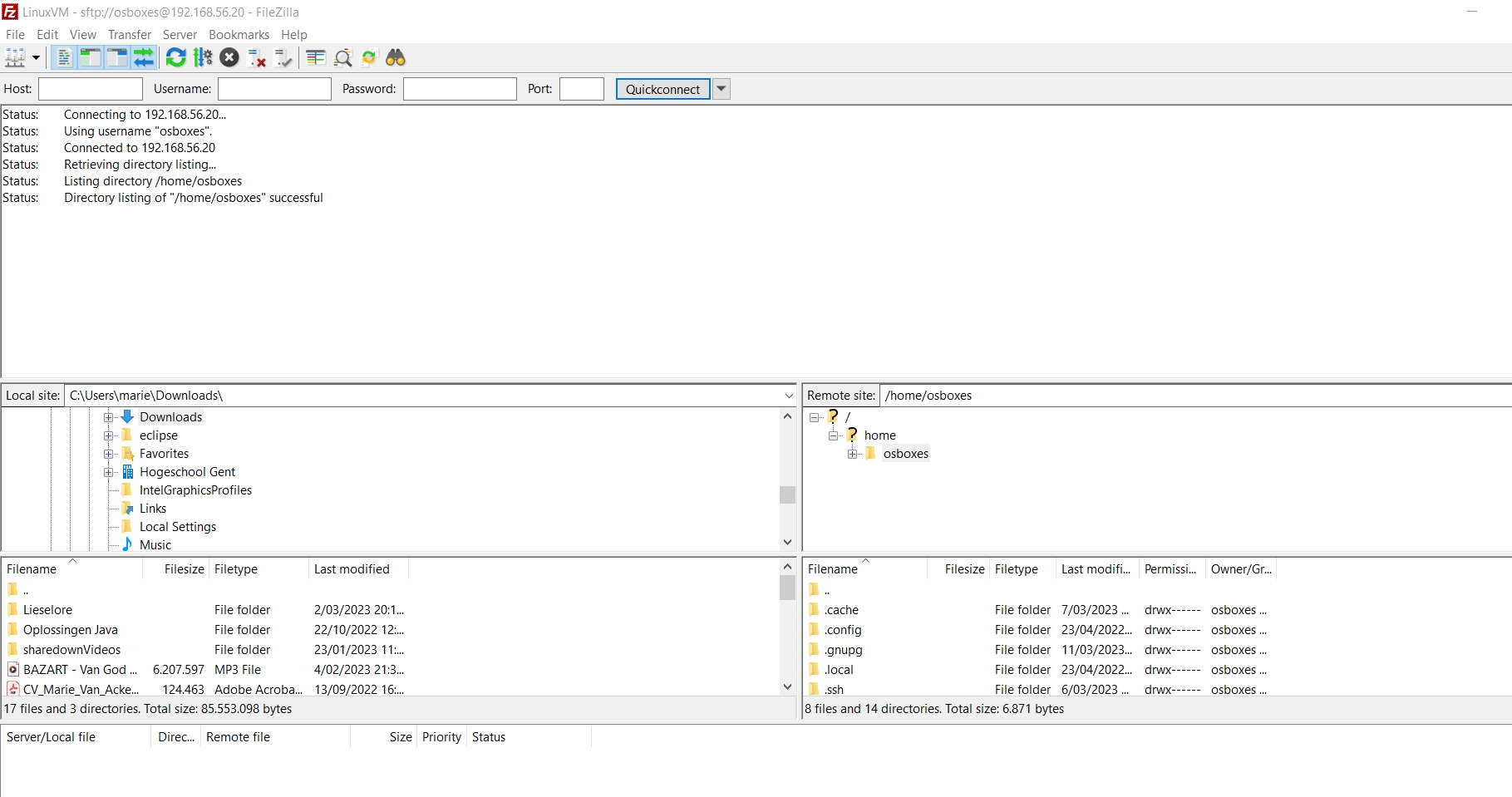The image size is (1512, 797).
Task: Collapse the remote home tree node
Action: pyautogui.click(x=834, y=435)
